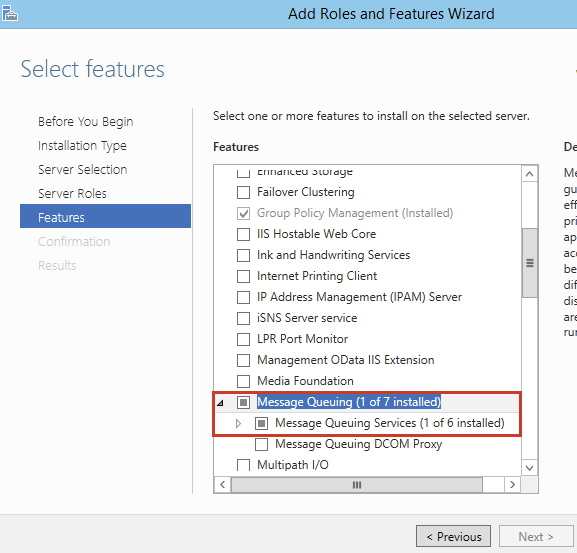Open the Installation Type step
This screenshot has width=577, height=553.
click(x=82, y=146)
